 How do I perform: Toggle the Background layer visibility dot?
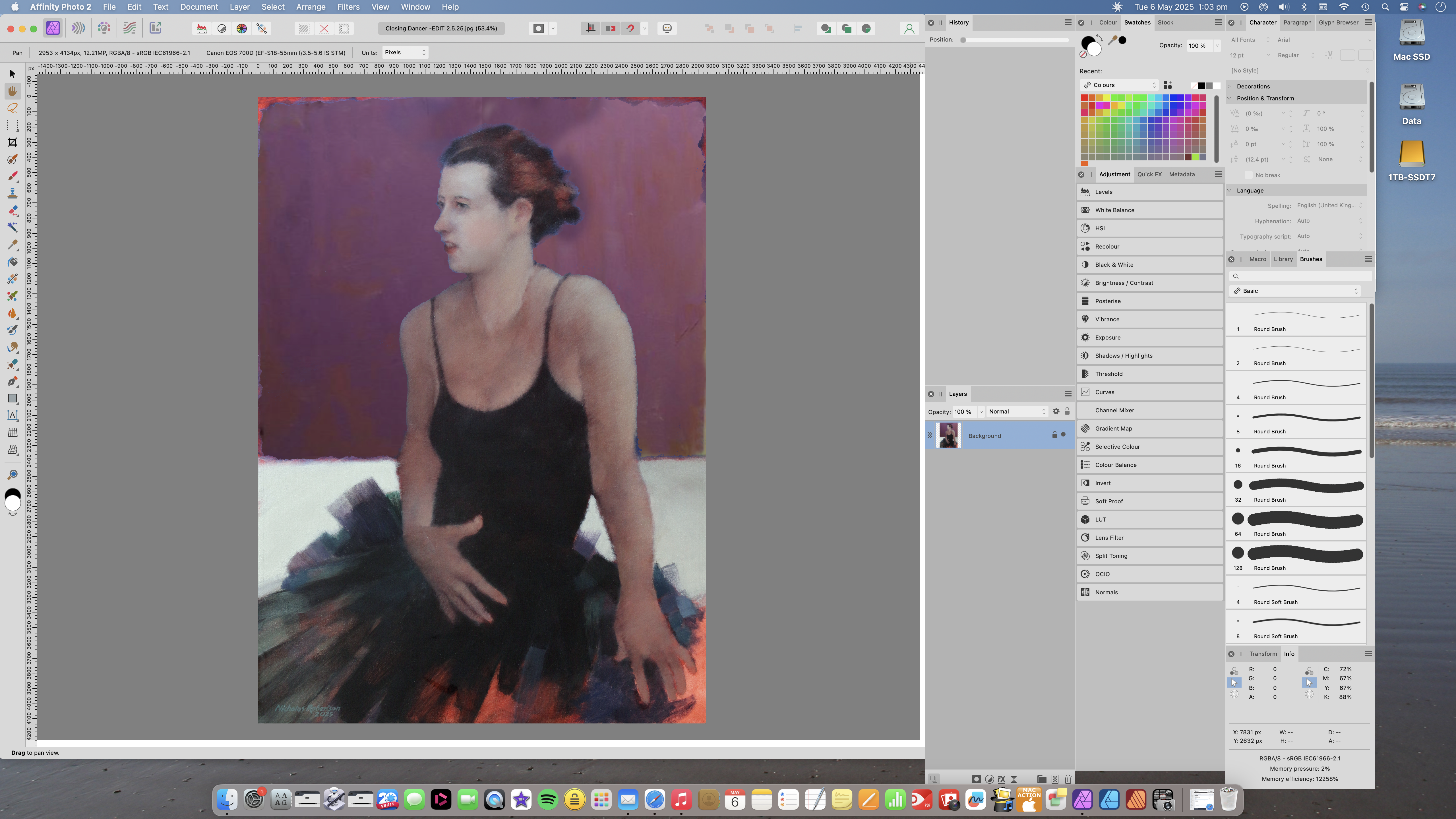point(1063,435)
